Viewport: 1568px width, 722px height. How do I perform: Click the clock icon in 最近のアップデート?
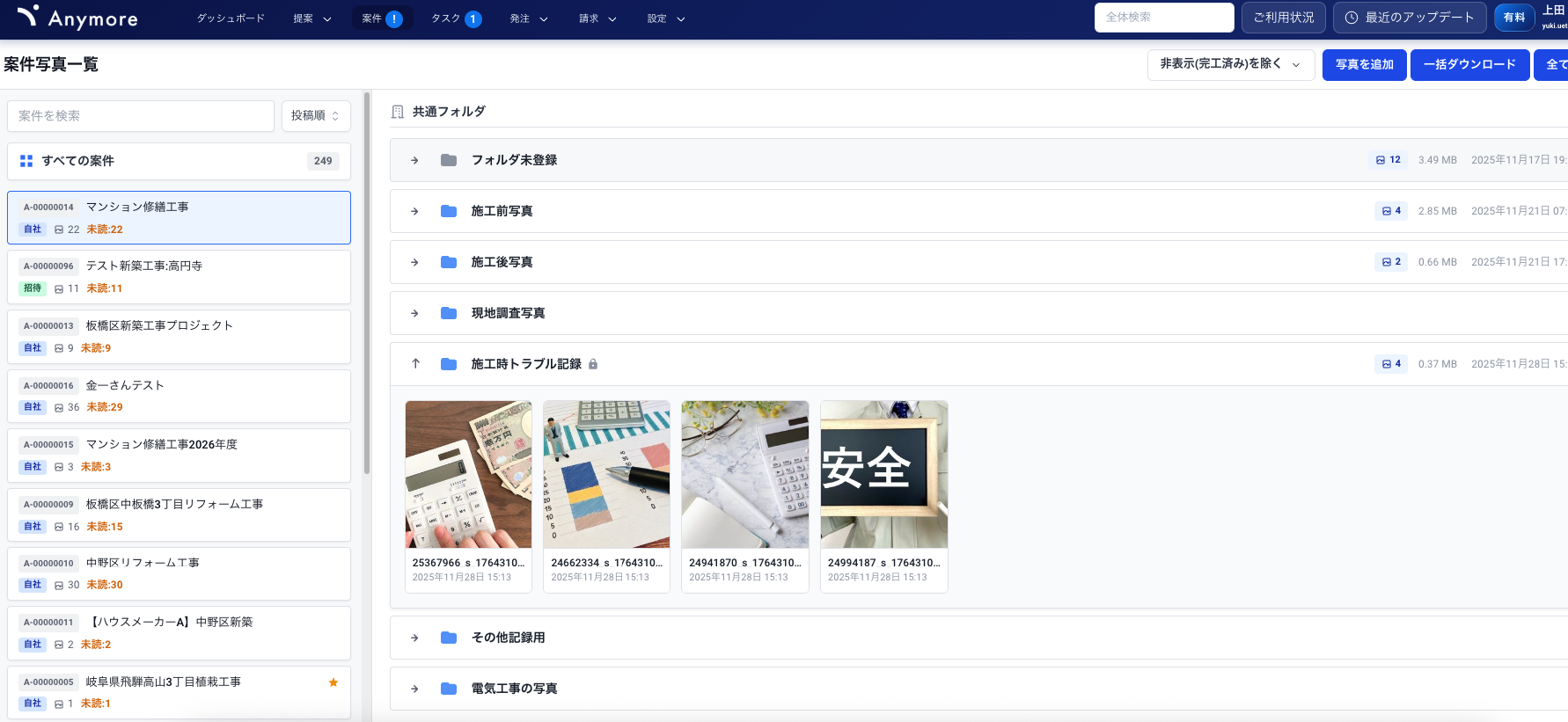pos(1352,18)
